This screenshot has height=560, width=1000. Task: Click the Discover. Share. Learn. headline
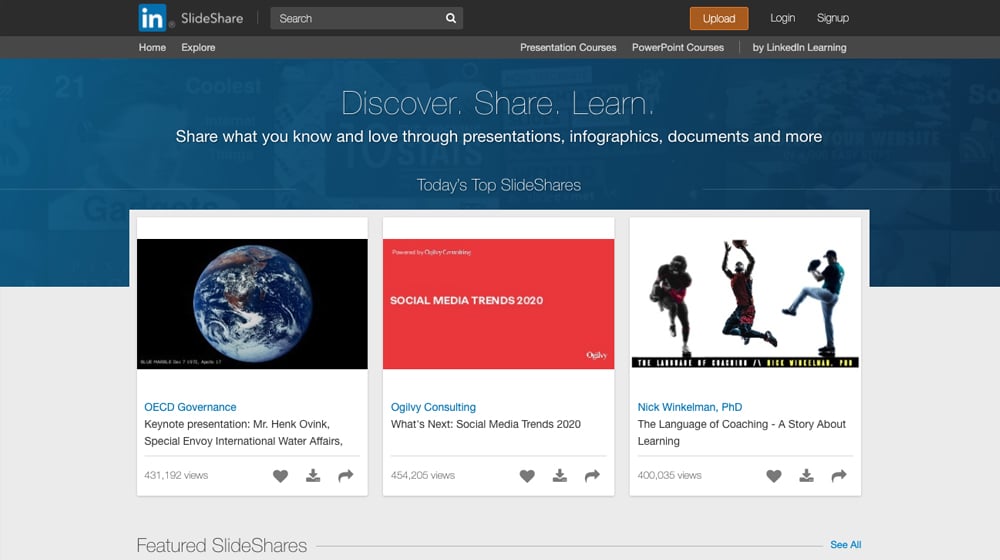(x=498, y=103)
